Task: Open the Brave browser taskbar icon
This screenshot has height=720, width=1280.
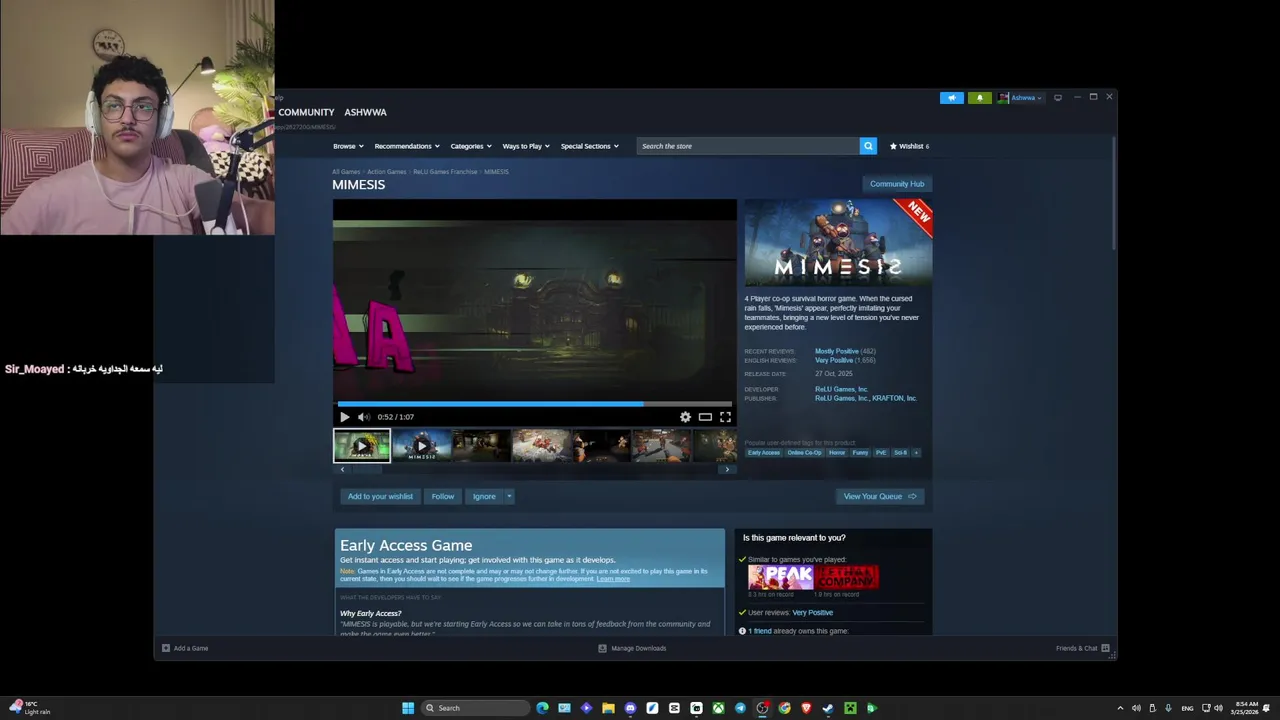Action: [806, 708]
